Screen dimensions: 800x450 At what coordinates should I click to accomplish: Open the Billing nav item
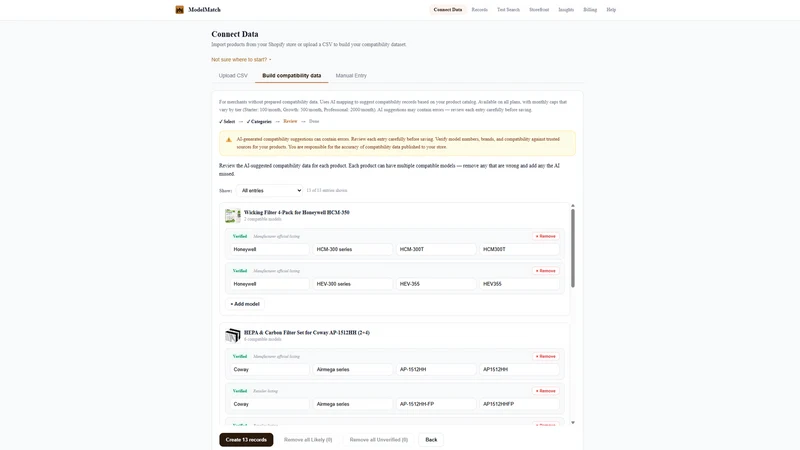[590, 10]
